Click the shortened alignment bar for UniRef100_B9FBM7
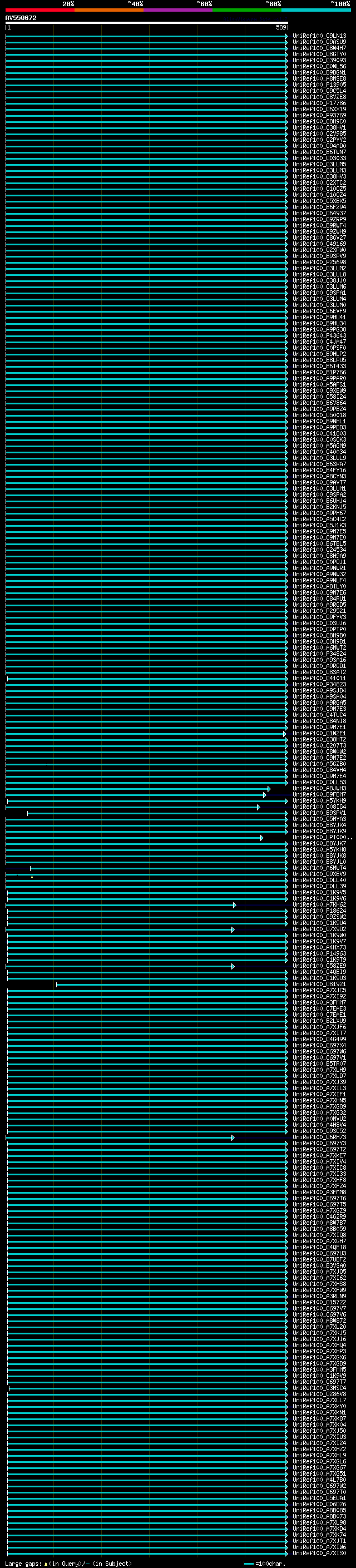This screenshot has width=356, height=1568. pos(136,795)
